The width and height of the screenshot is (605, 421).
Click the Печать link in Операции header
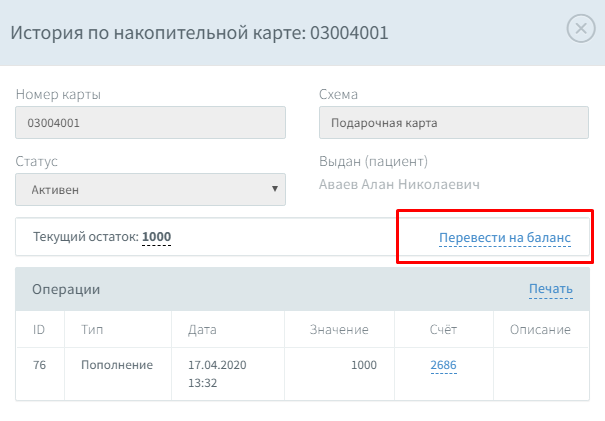point(551,289)
